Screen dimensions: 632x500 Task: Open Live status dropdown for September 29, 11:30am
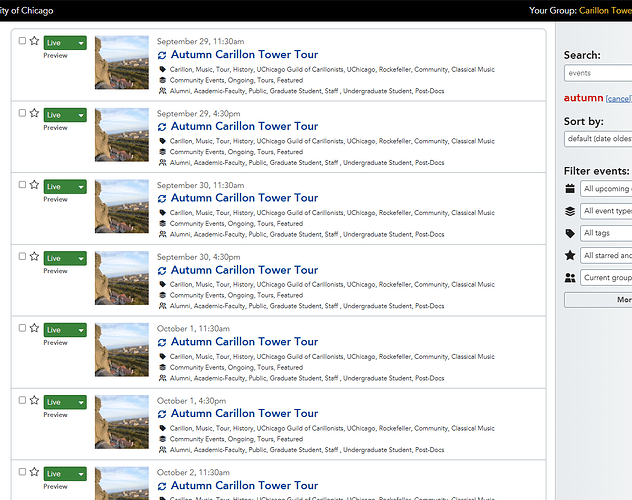(65, 43)
